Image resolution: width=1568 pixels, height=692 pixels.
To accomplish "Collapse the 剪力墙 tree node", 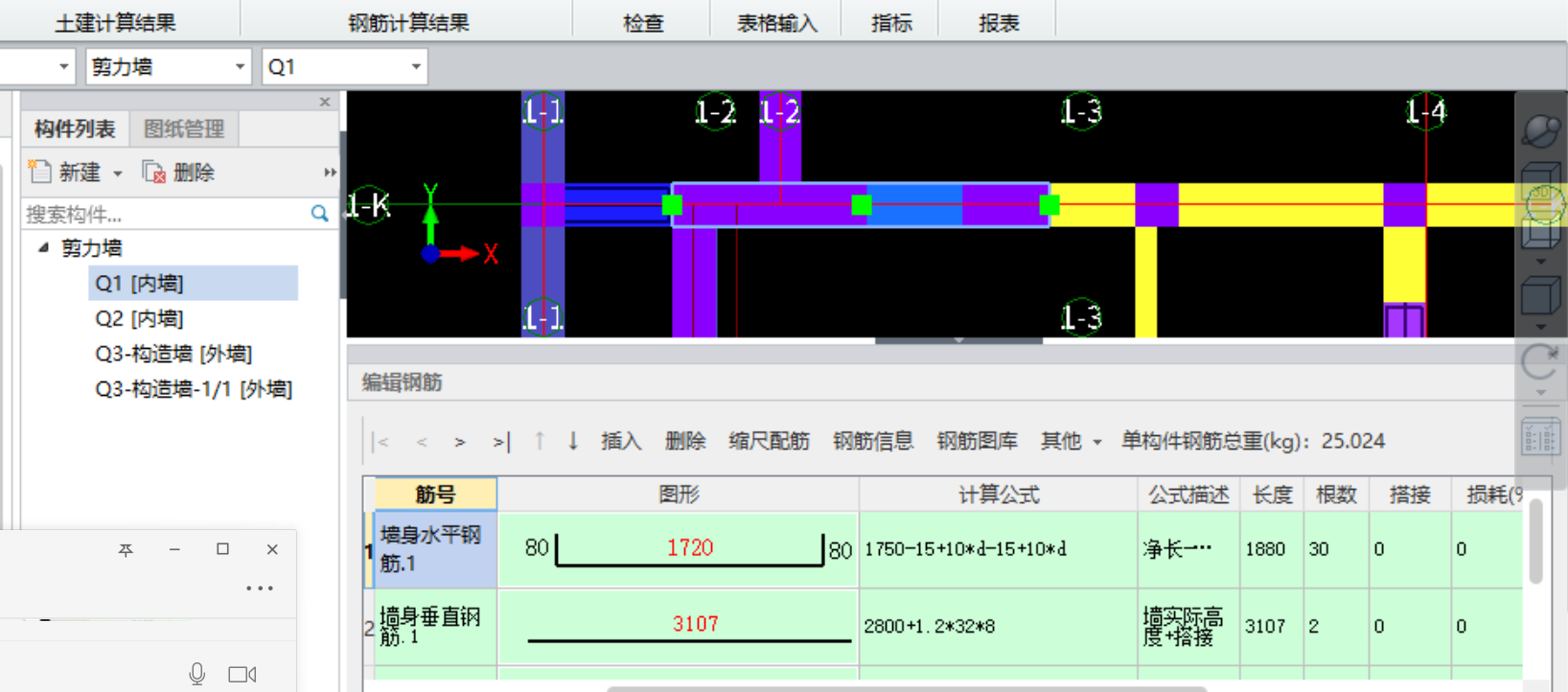I will point(43,247).
